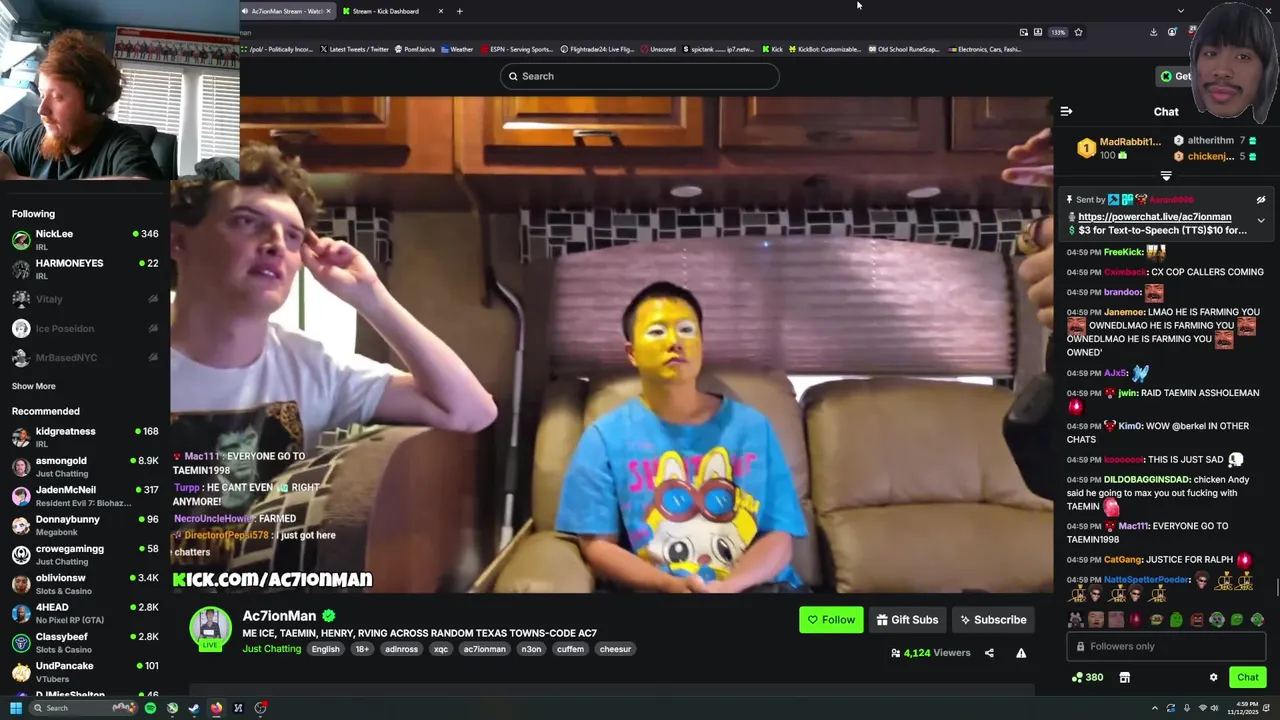Image resolution: width=1280 pixels, height=720 pixels.
Task: Open Gift Subs for Ac7ionMan
Action: click(907, 620)
